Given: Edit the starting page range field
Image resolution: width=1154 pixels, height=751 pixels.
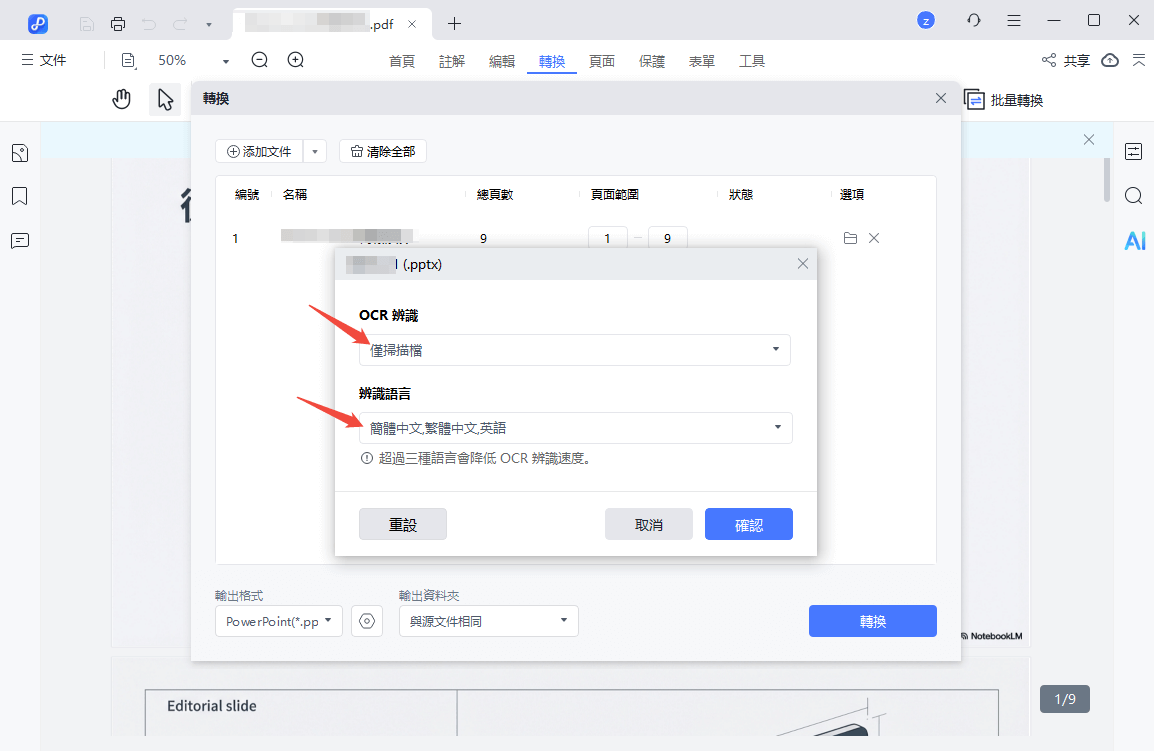Looking at the screenshot, I should click(x=607, y=238).
